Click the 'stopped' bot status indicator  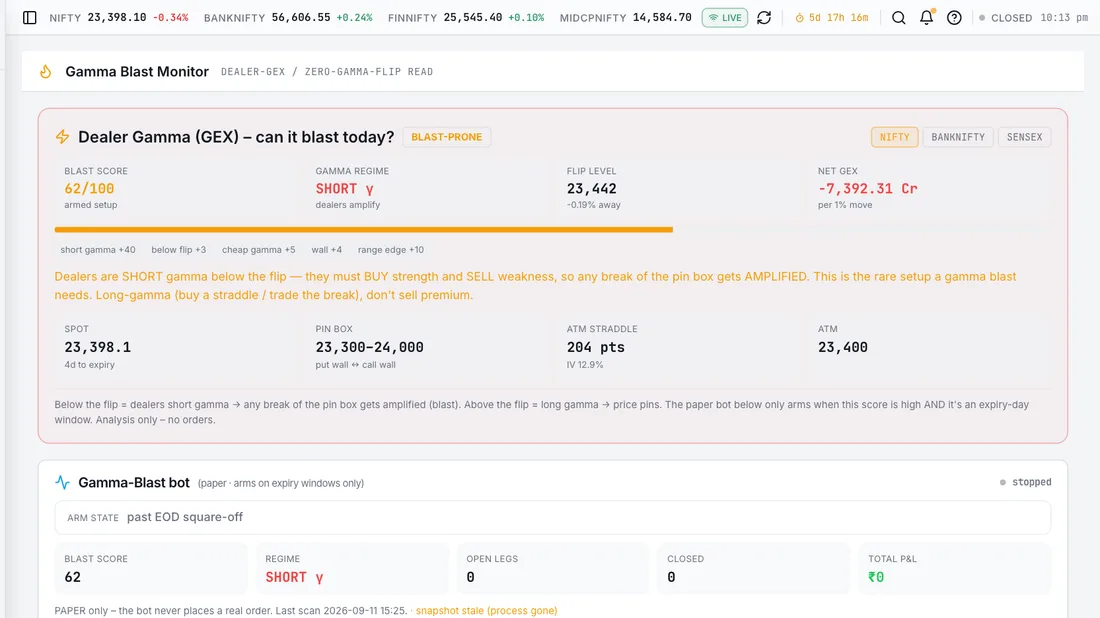point(1025,483)
